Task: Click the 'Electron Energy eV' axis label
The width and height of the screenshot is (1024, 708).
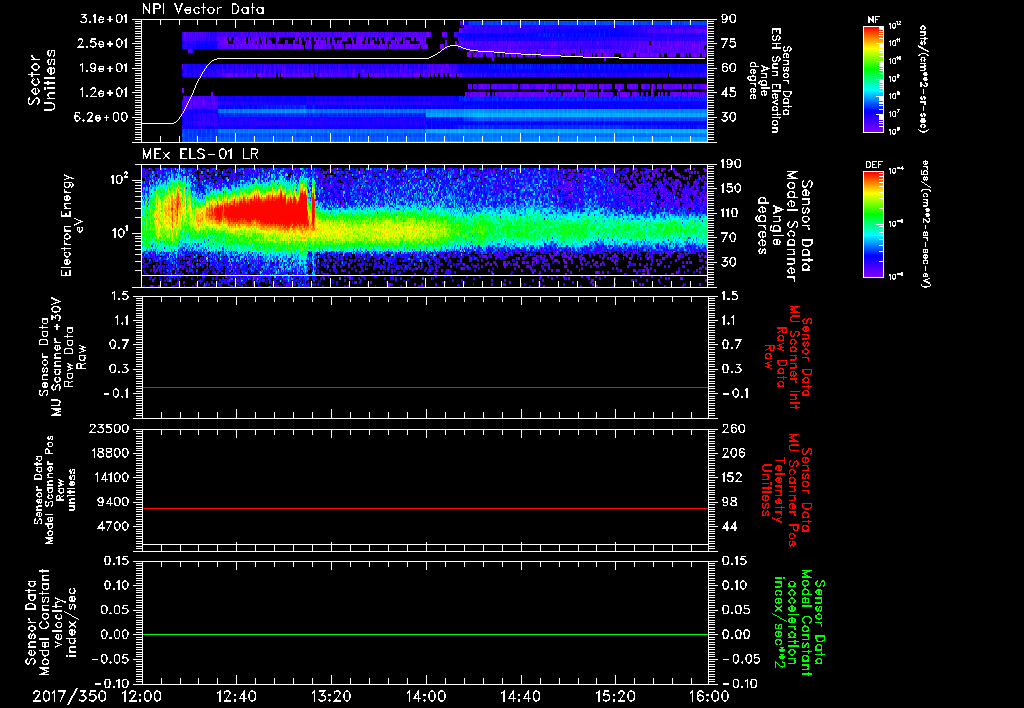Action: pos(73,225)
